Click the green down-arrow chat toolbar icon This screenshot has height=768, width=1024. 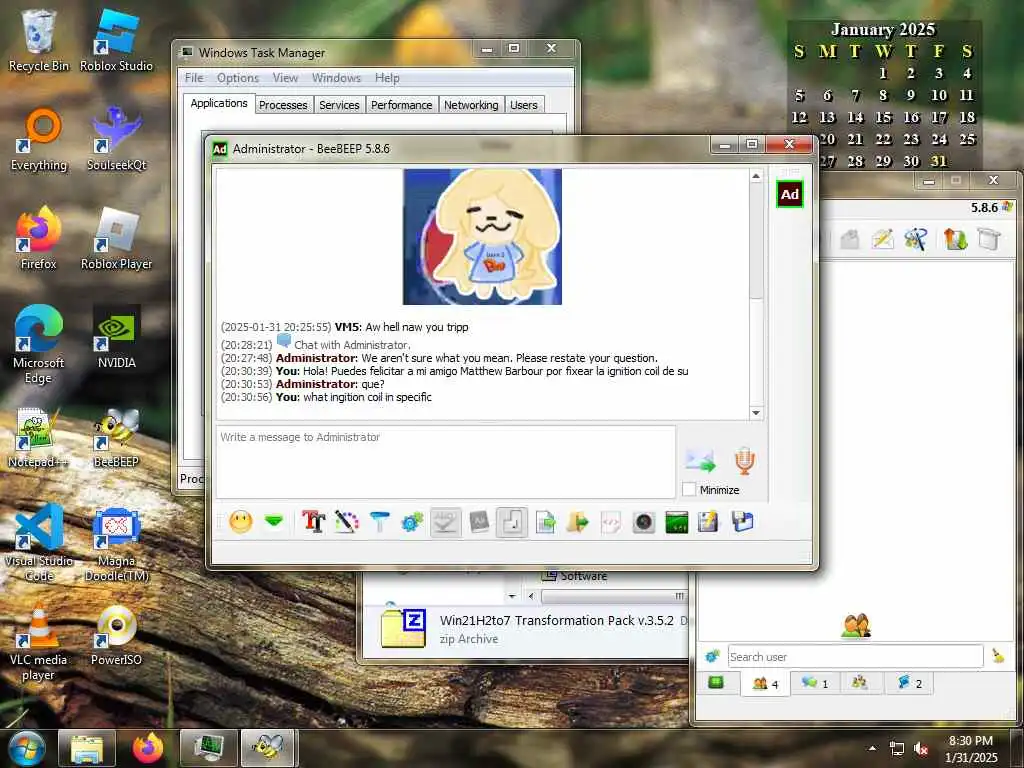(274, 521)
